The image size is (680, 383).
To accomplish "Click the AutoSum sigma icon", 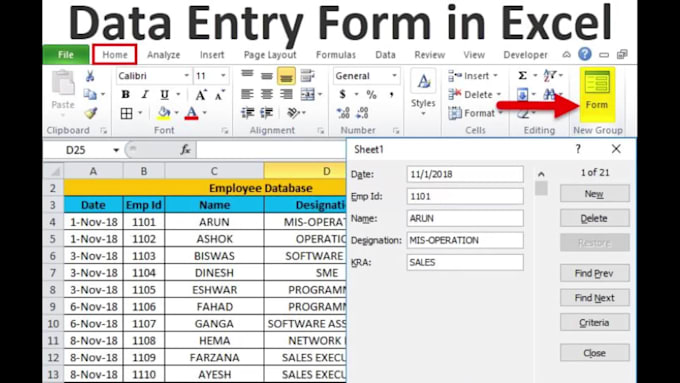I will 523,76.
